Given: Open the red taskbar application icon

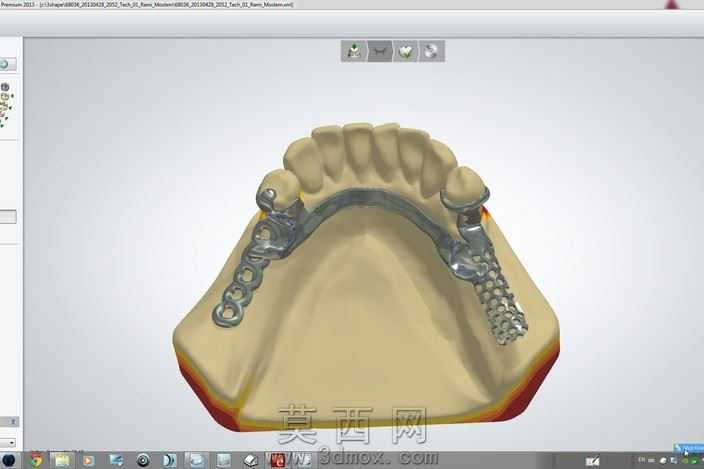Looking at the screenshot, I should pos(278,460).
